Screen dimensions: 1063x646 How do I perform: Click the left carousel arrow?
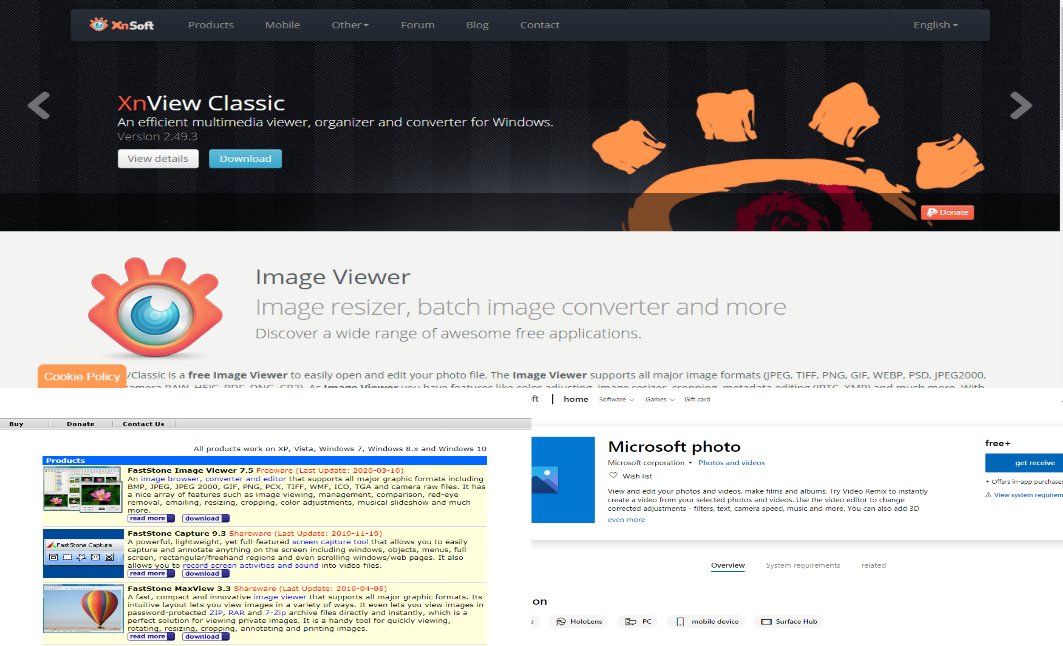click(38, 104)
